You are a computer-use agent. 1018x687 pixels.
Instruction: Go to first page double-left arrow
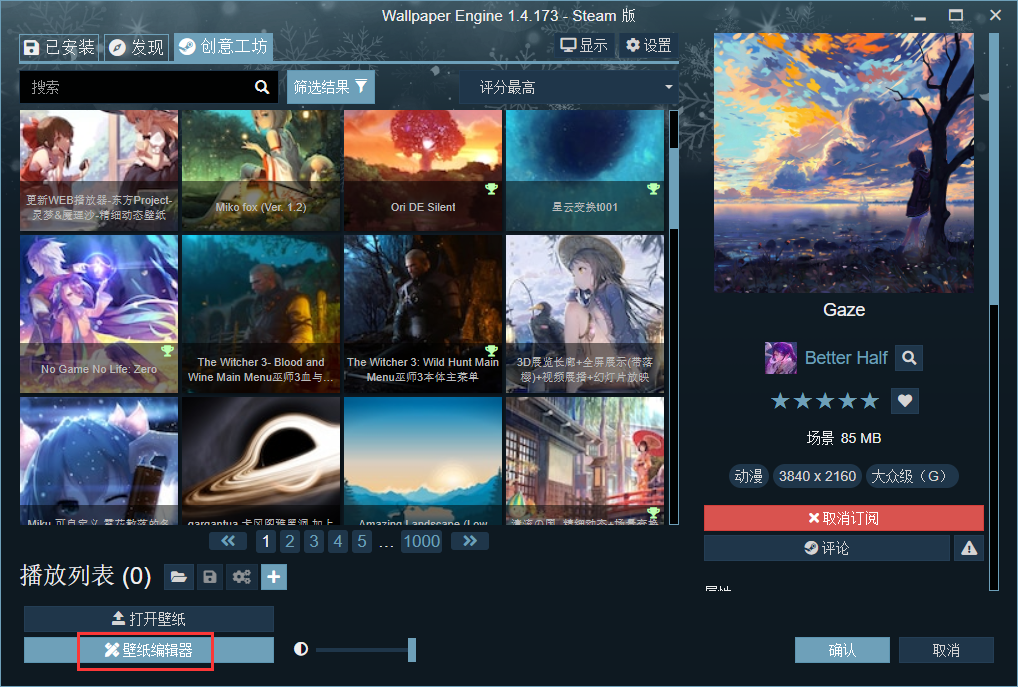(228, 541)
